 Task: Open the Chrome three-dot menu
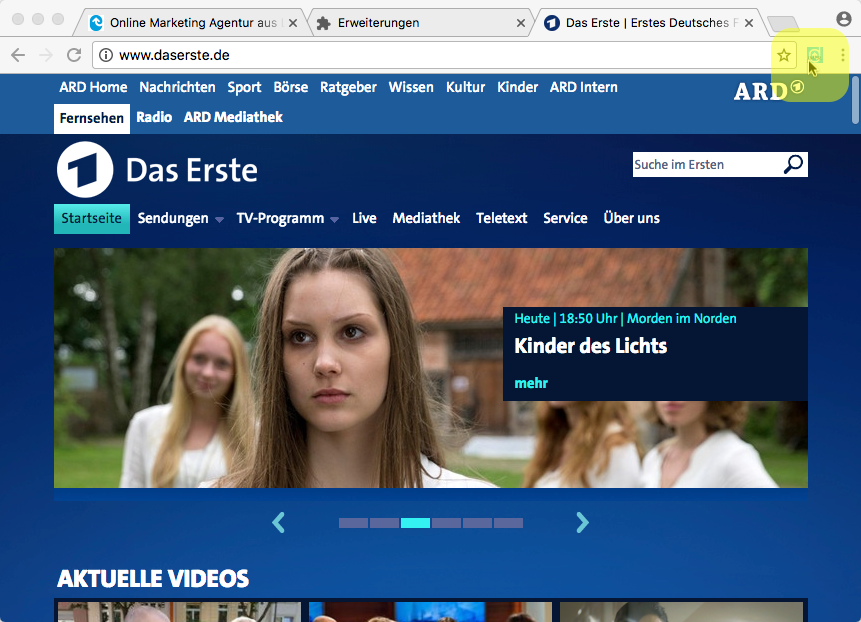843,56
